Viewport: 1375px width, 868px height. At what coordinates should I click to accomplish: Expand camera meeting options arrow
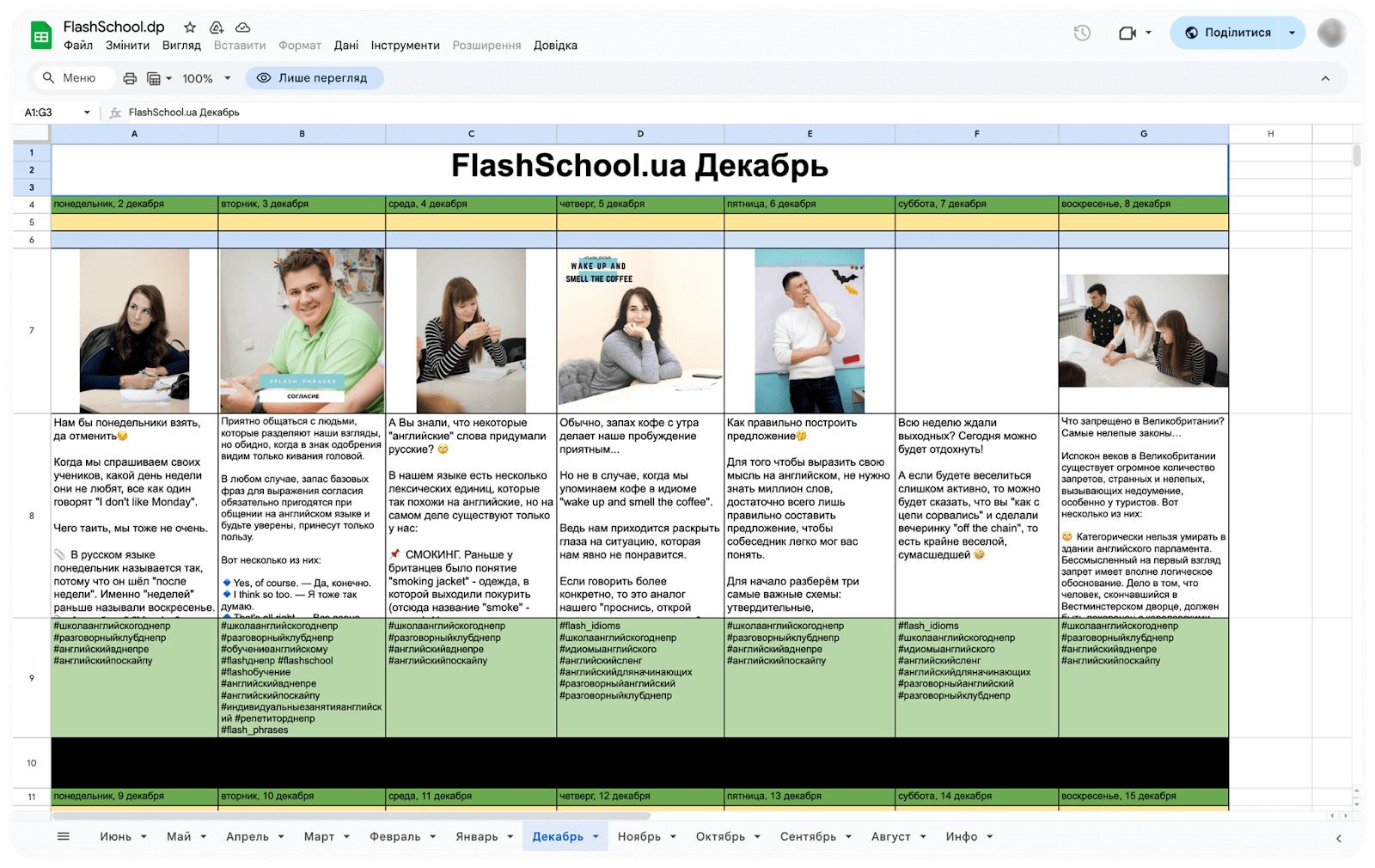[x=1149, y=33]
